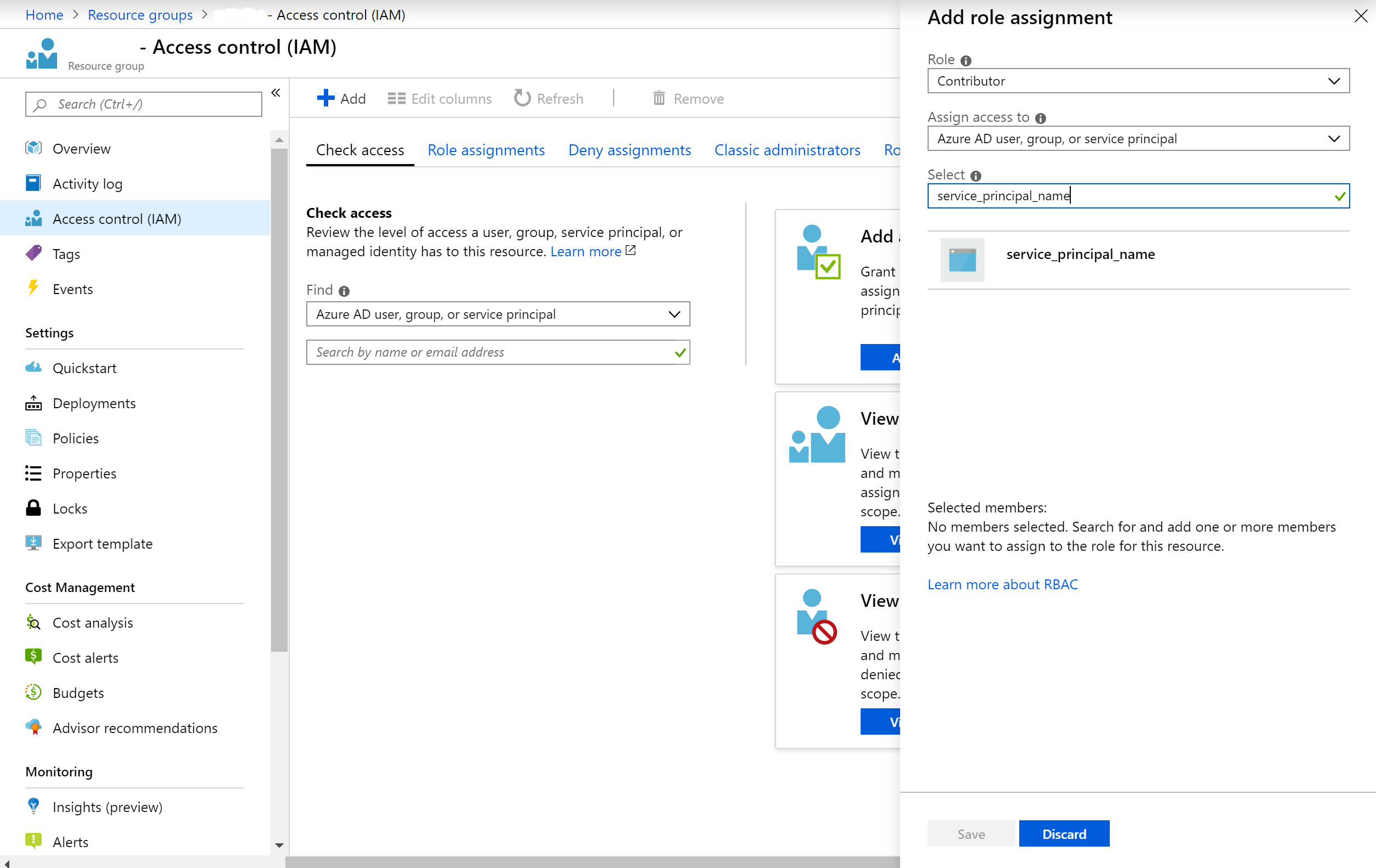The width and height of the screenshot is (1376, 868).
Task: Click the Policies document icon
Action: pos(33,438)
